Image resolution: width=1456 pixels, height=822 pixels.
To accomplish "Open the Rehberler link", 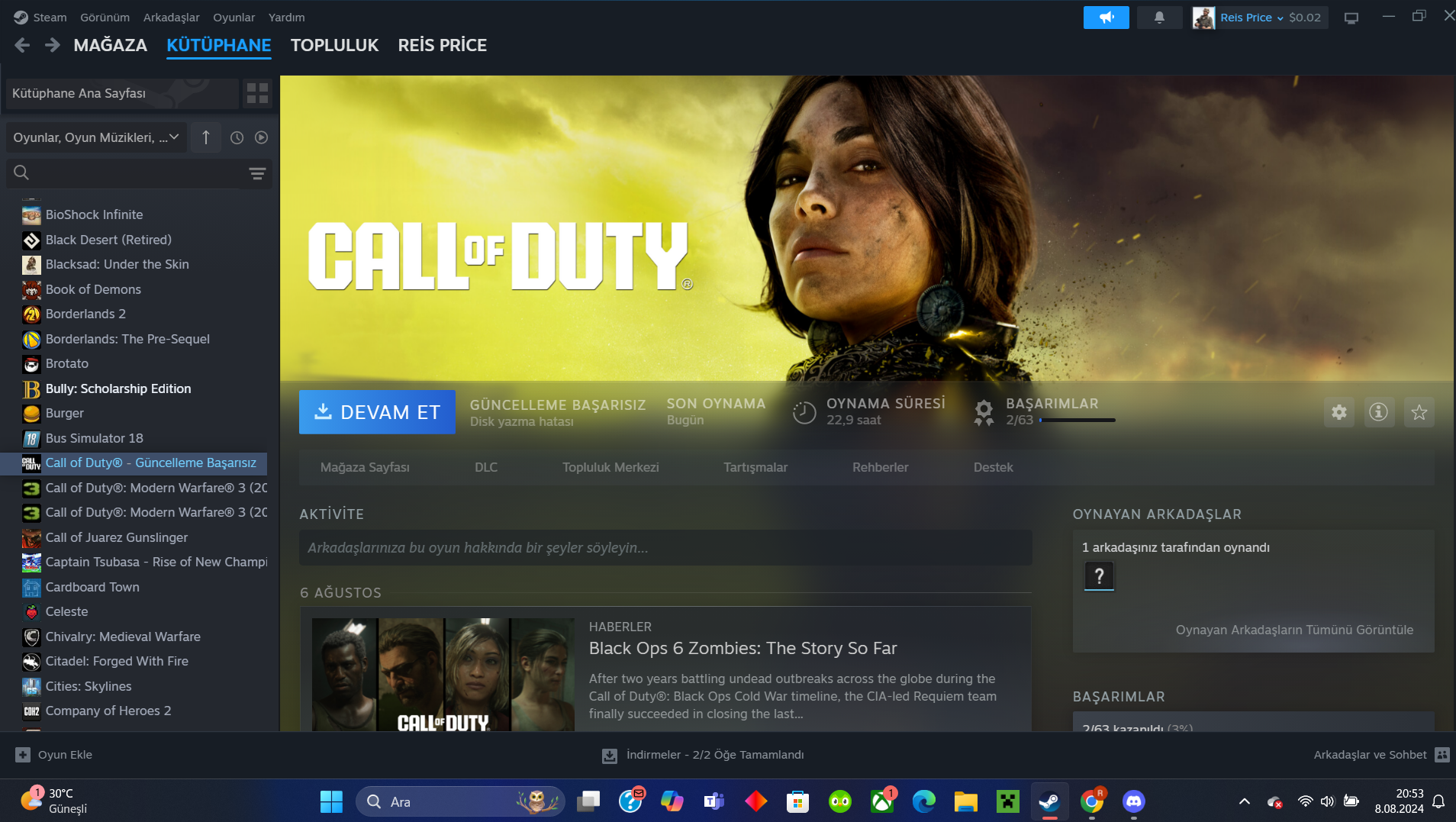I will 881,467.
